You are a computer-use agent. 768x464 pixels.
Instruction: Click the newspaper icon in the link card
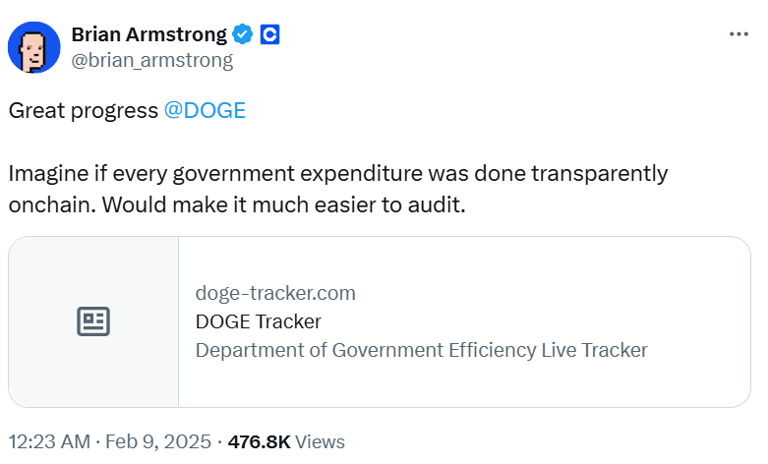point(94,321)
